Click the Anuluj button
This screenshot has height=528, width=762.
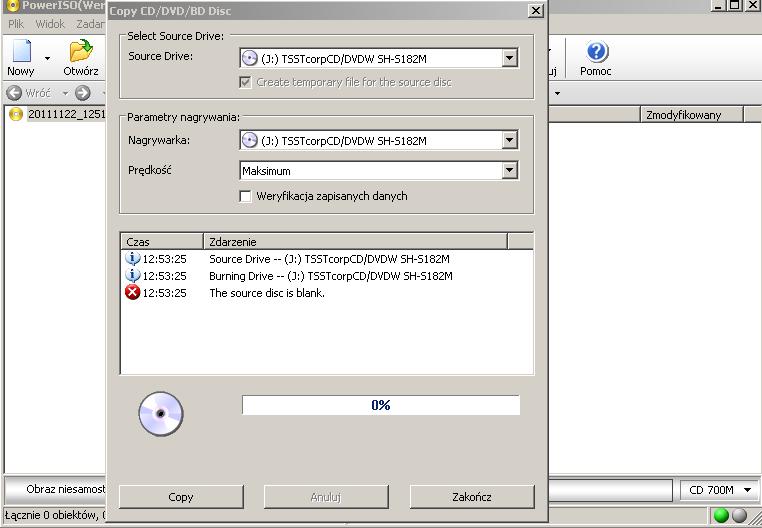[326, 497]
